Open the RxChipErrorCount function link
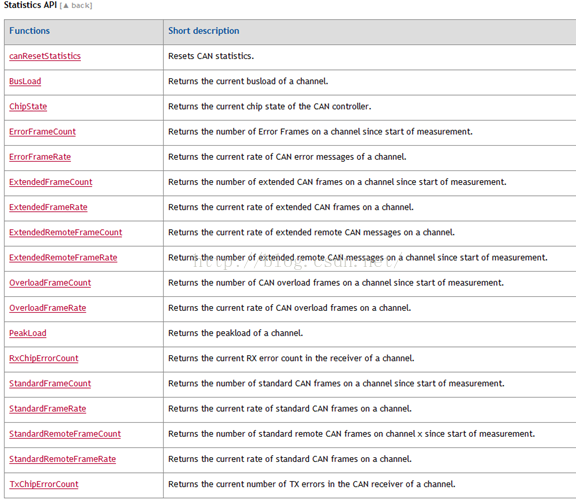576x501 pixels. click(44, 358)
